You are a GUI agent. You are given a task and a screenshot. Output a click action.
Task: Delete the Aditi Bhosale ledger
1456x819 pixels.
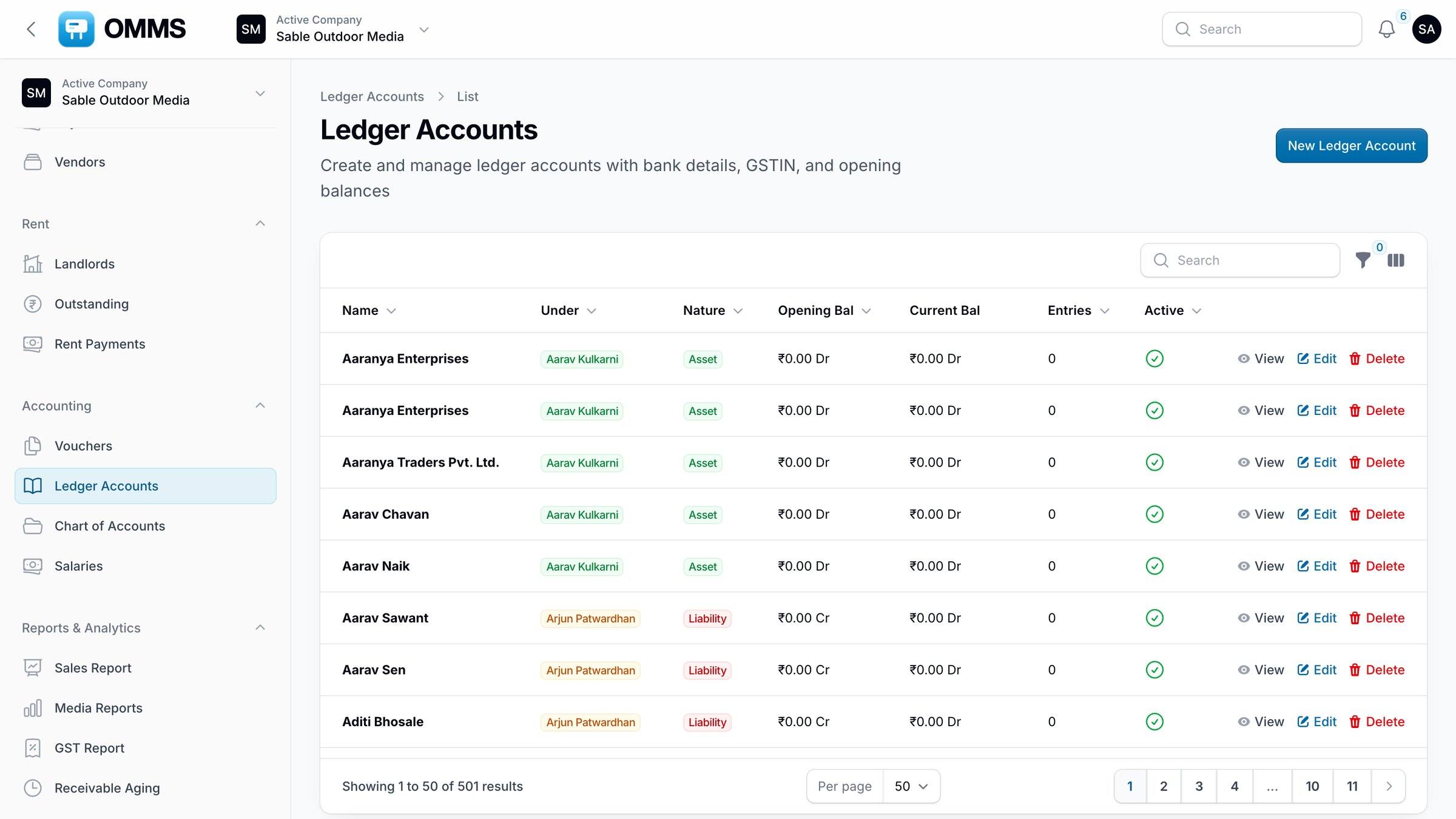[x=1377, y=722]
